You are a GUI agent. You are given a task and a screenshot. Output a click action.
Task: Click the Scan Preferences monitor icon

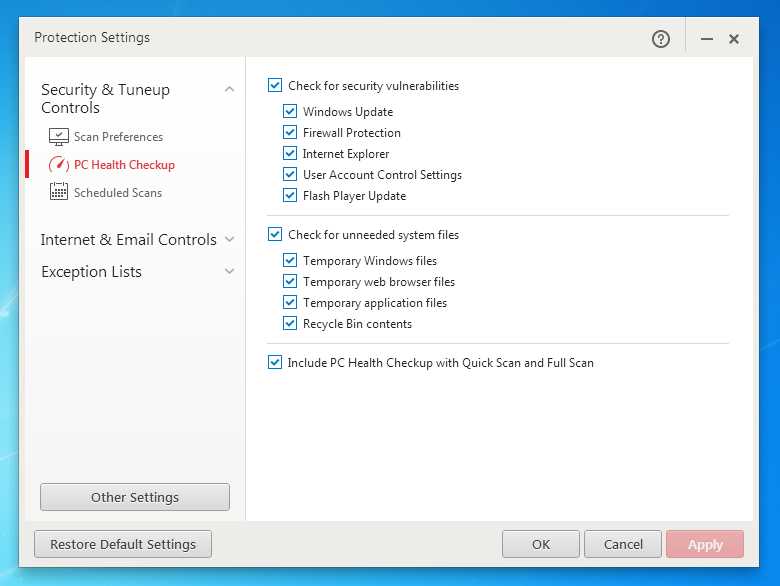58,137
